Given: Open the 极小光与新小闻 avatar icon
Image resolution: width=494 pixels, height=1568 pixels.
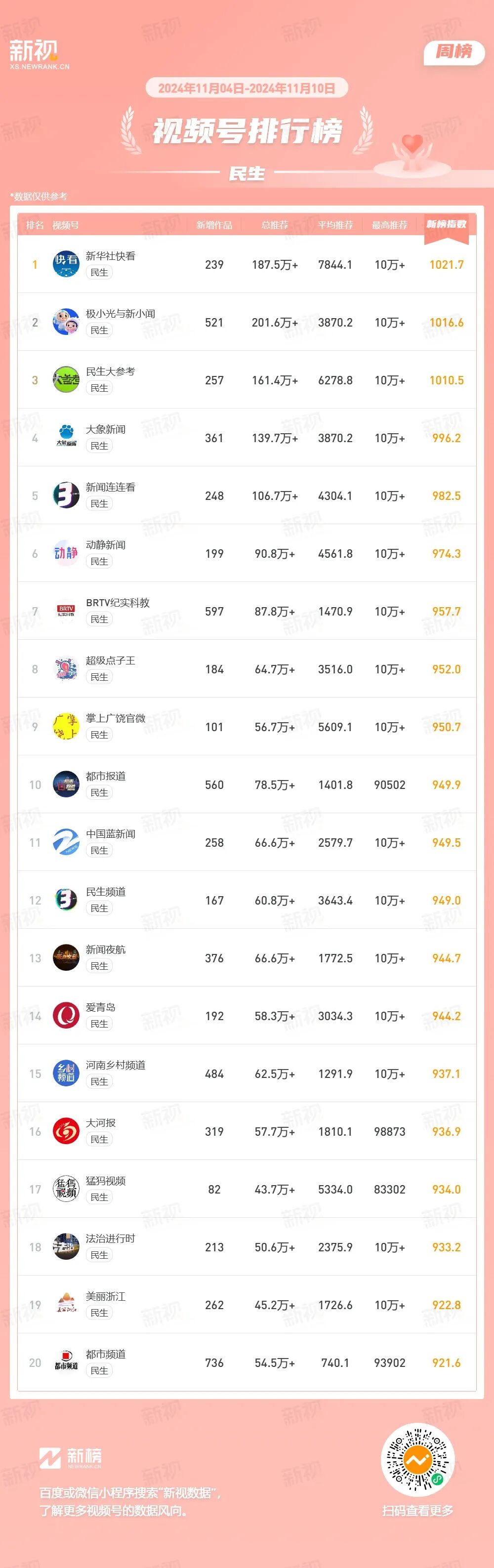Looking at the screenshot, I should click(66, 322).
